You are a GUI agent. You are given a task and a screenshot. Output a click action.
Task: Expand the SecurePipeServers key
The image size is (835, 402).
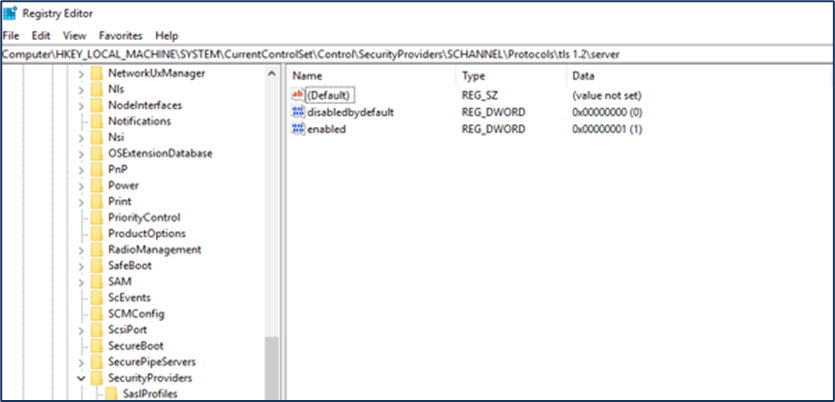81,363
